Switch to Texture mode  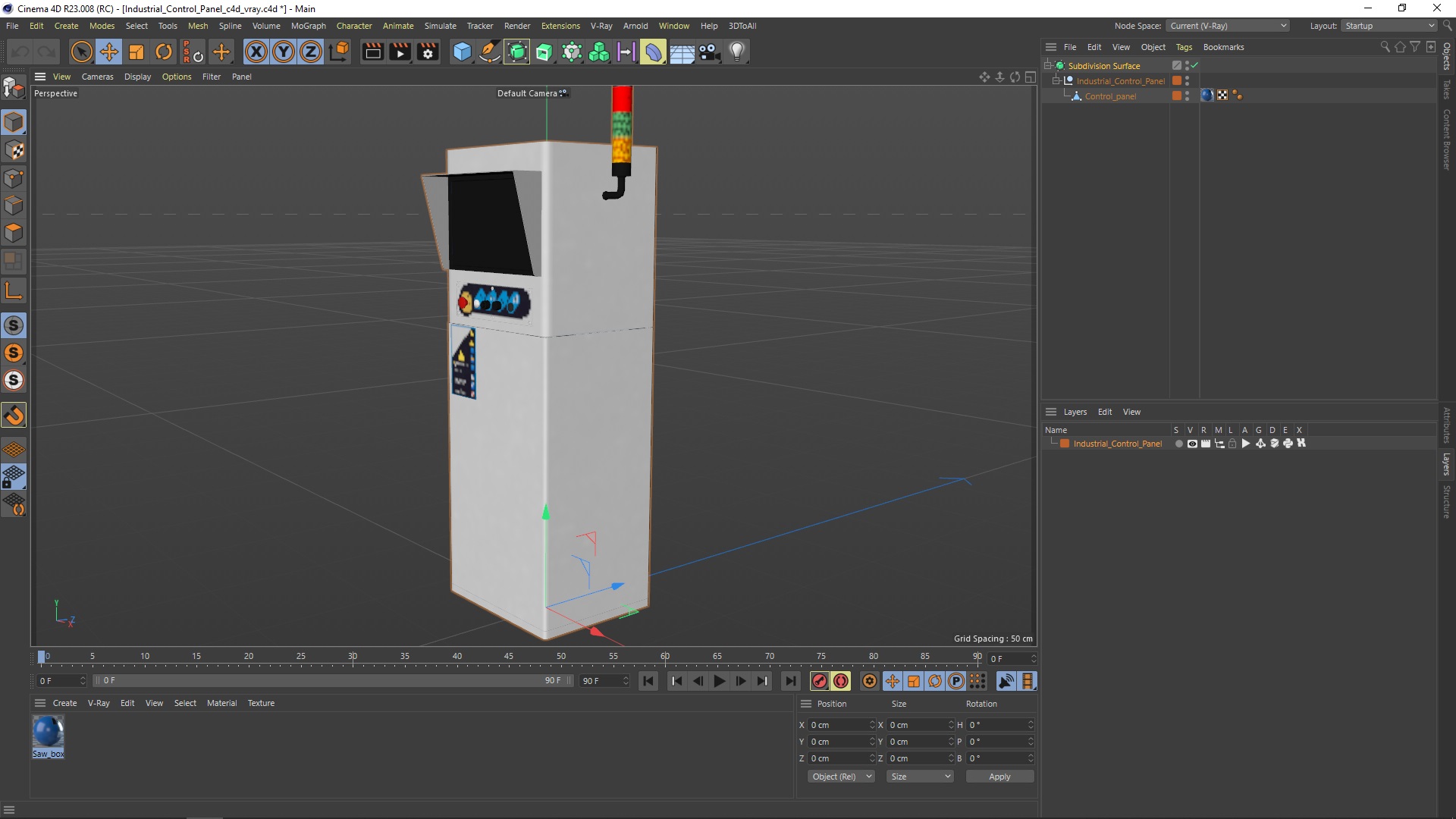click(x=14, y=150)
